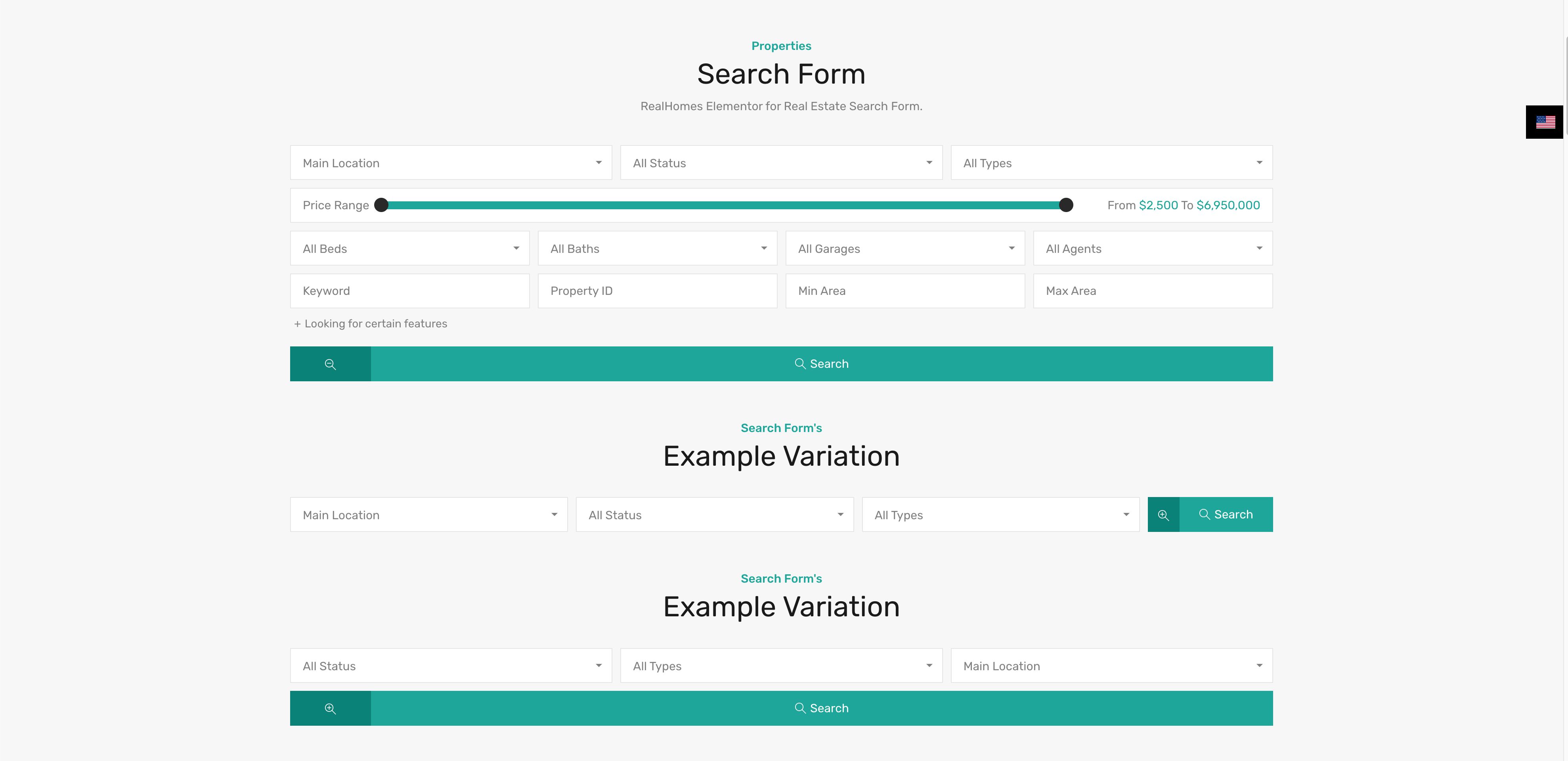This screenshot has height=761, width=1568.
Task: Click the wide Search button of the first form
Action: click(x=821, y=364)
